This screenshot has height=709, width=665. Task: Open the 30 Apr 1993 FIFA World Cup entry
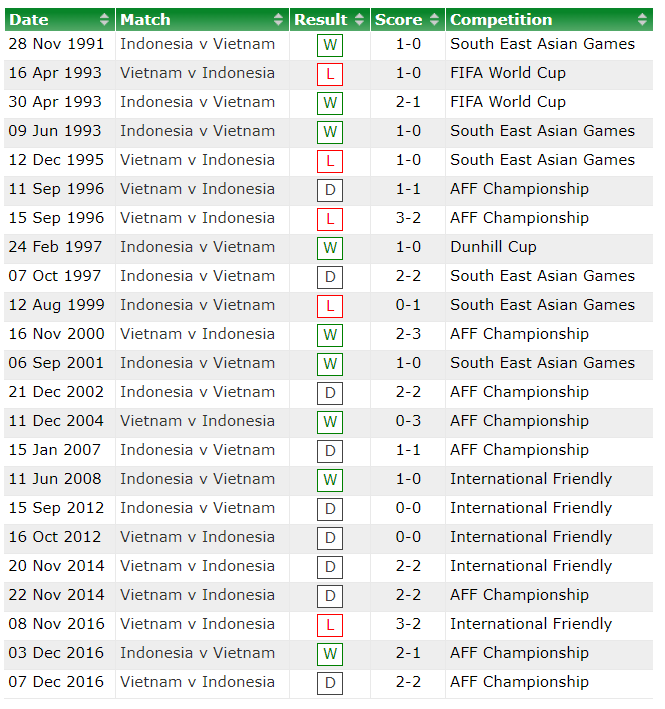click(507, 102)
